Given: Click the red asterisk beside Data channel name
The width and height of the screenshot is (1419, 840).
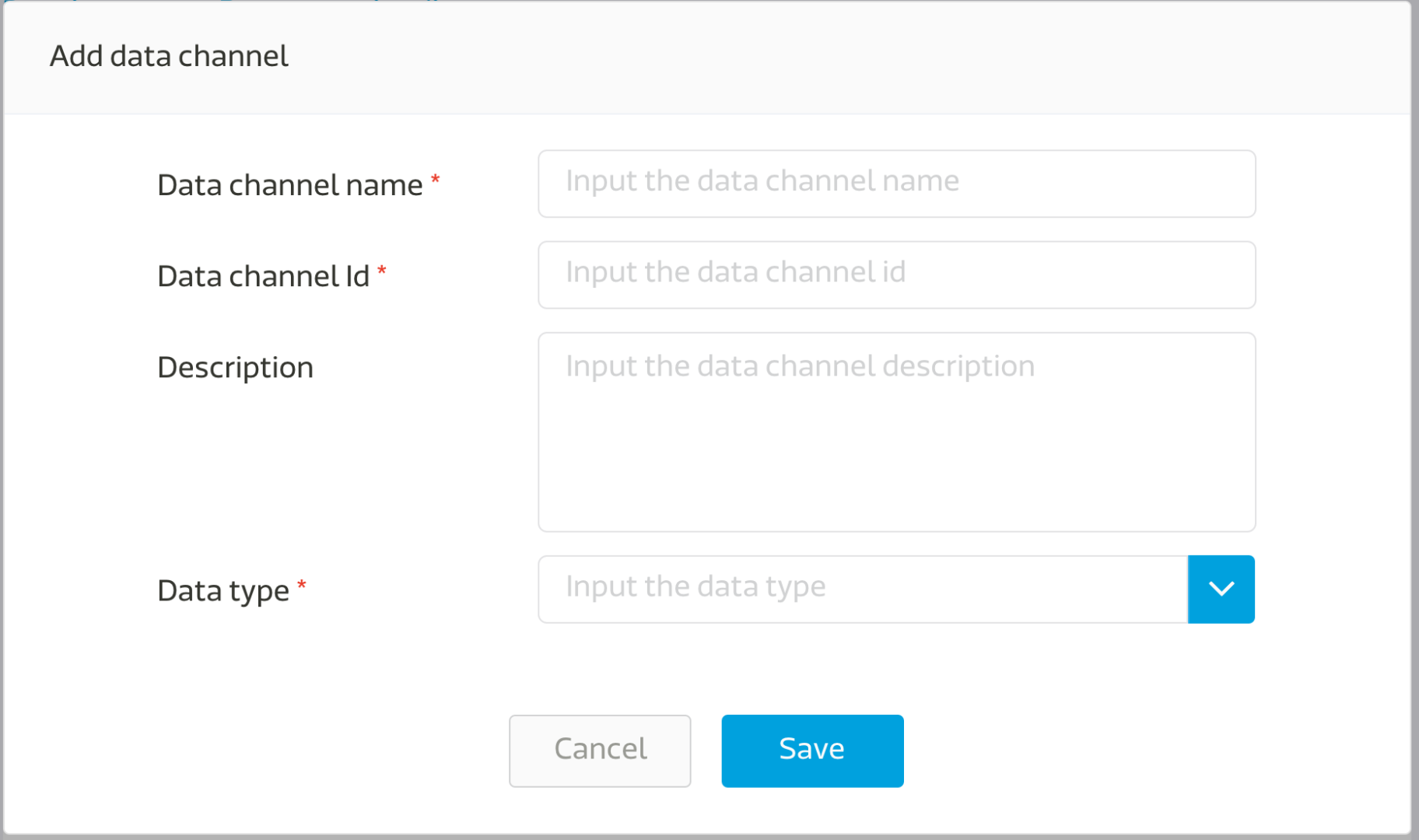Looking at the screenshot, I should [x=436, y=180].
